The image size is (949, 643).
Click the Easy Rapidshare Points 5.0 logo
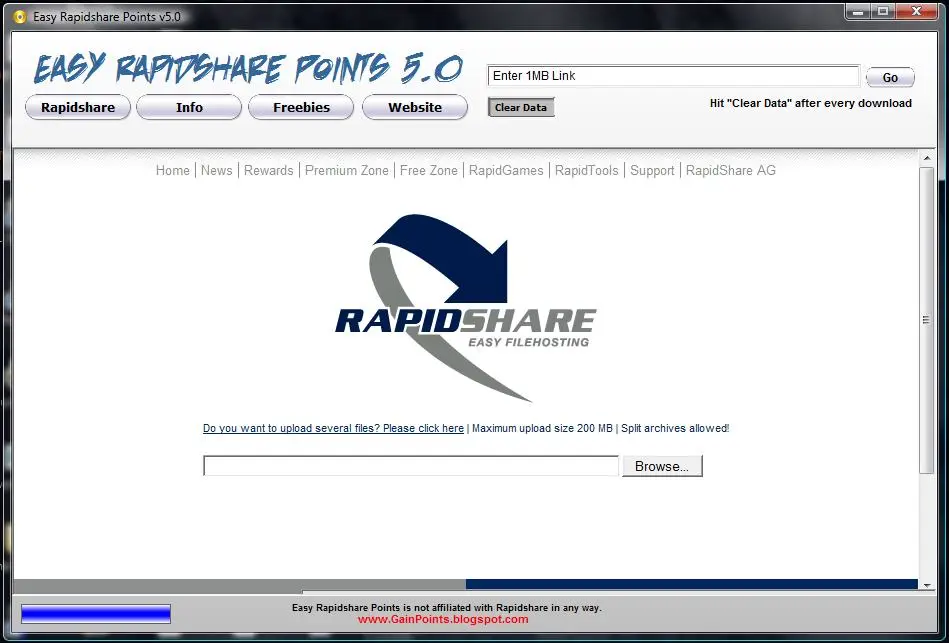click(x=248, y=68)
